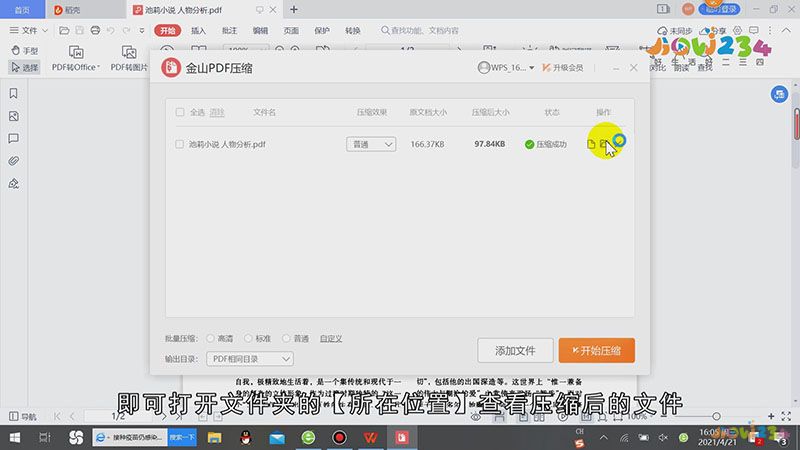Collapse the ribbon with top-right chevron
800x450 pixels.
click(786, 31)
